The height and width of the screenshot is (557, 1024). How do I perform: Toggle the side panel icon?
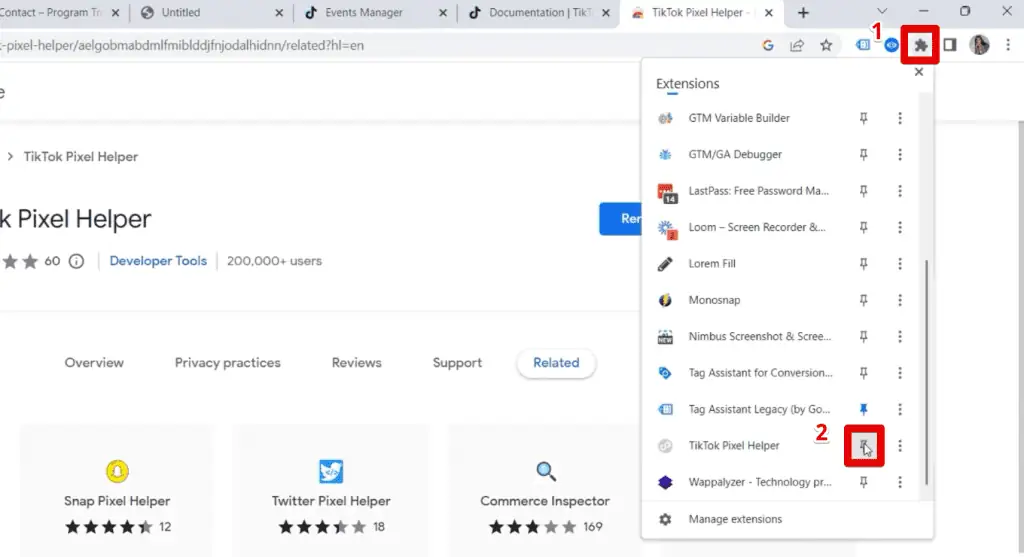pos(950,45)
